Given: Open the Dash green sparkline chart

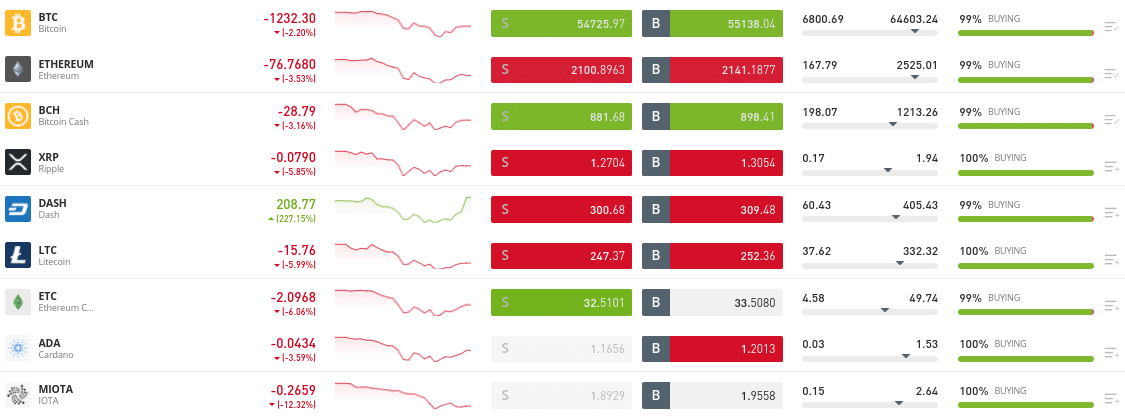Looking at the screenshot, I should 403,208.
